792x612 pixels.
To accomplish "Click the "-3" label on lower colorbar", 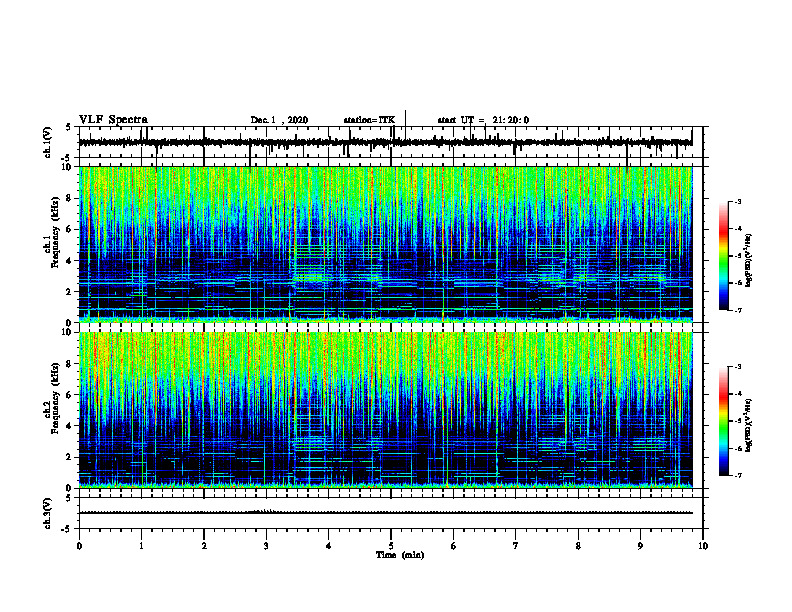I will (738, 367).
